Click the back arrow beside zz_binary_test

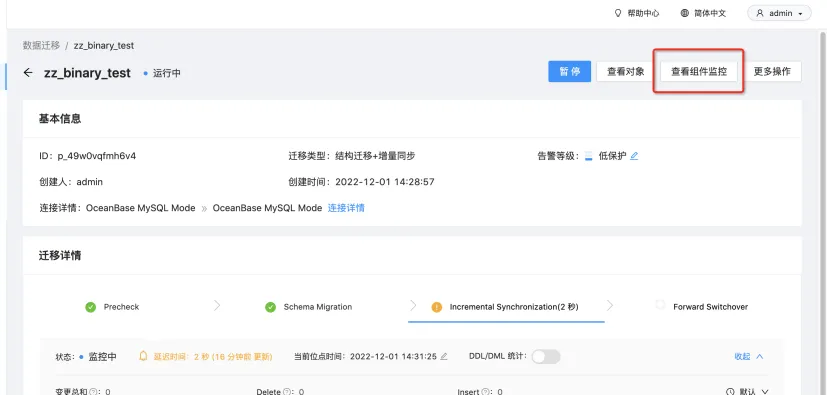coord(28,73)
